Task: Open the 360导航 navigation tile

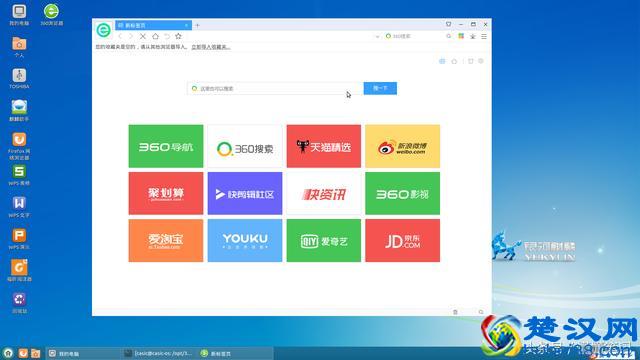Action: pyautogui.click(x=166, y=146)
